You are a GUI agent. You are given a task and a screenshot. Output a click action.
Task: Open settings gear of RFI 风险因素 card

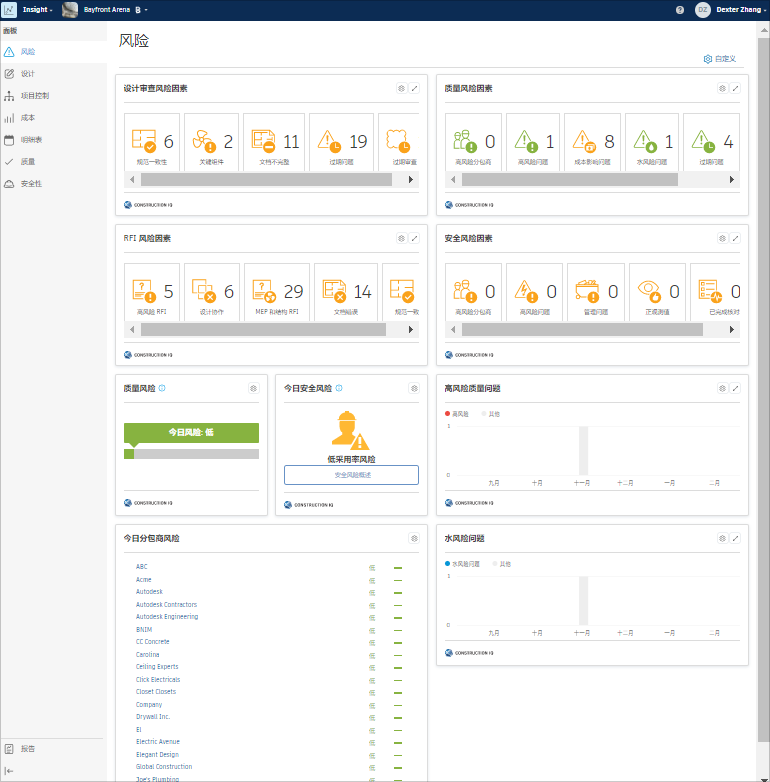pyautogui.click(x=401, y=238)
